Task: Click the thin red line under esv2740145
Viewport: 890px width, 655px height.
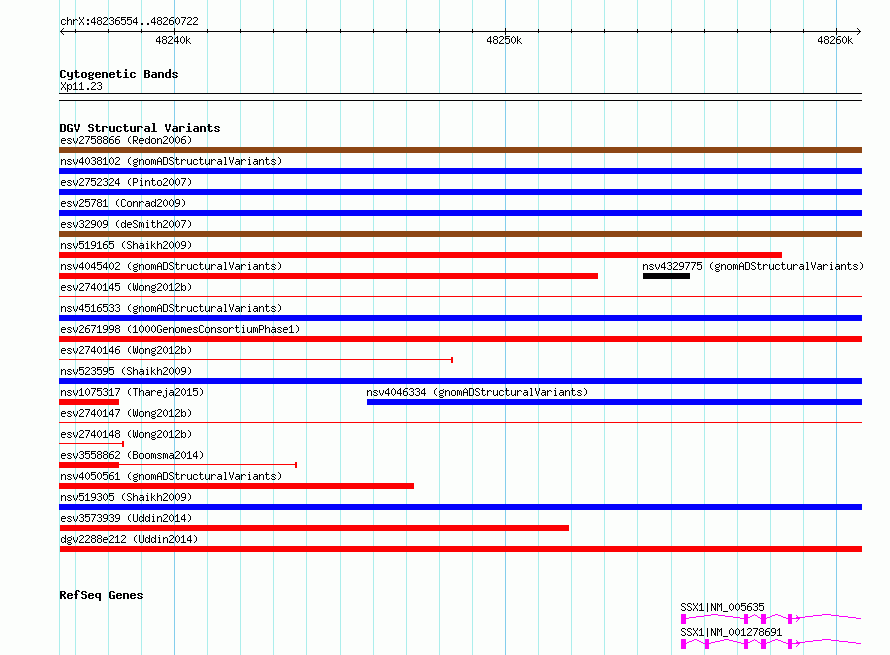Action: (x=460, y=296)
